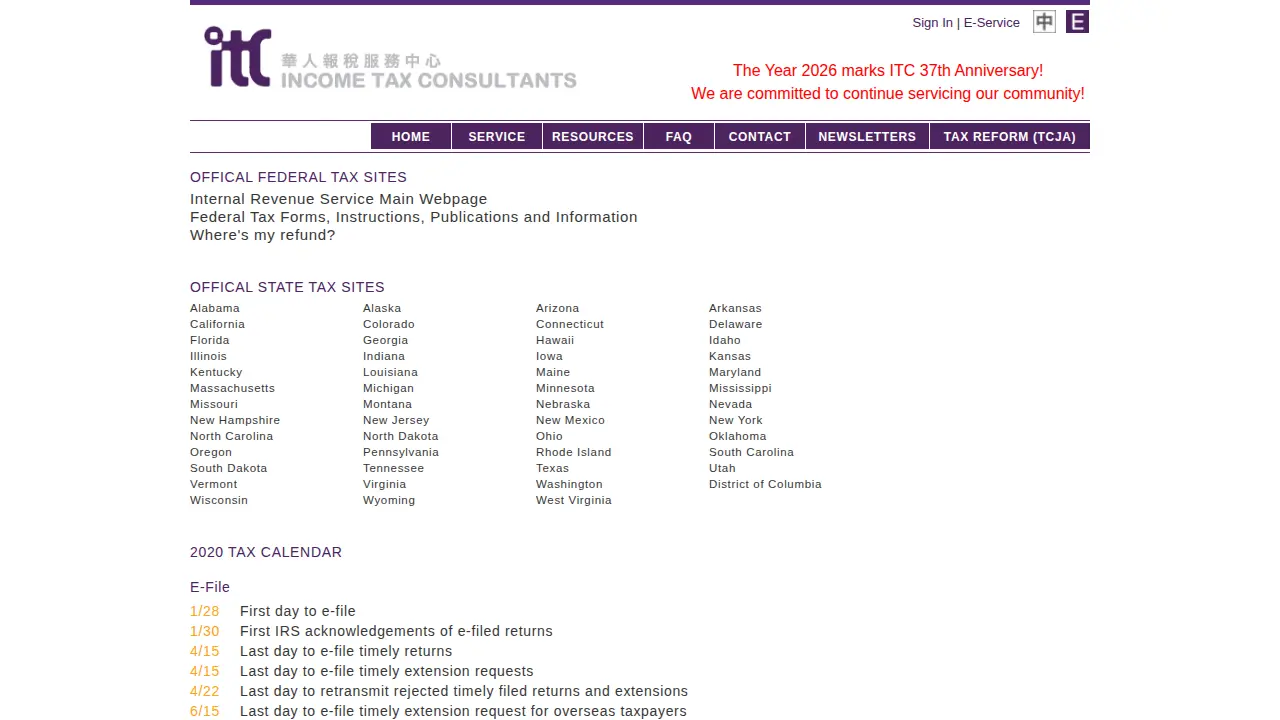This screenshot has width=1280, height=720.
Task: Click the Pennsylvania state tax link
Action: 401,452
